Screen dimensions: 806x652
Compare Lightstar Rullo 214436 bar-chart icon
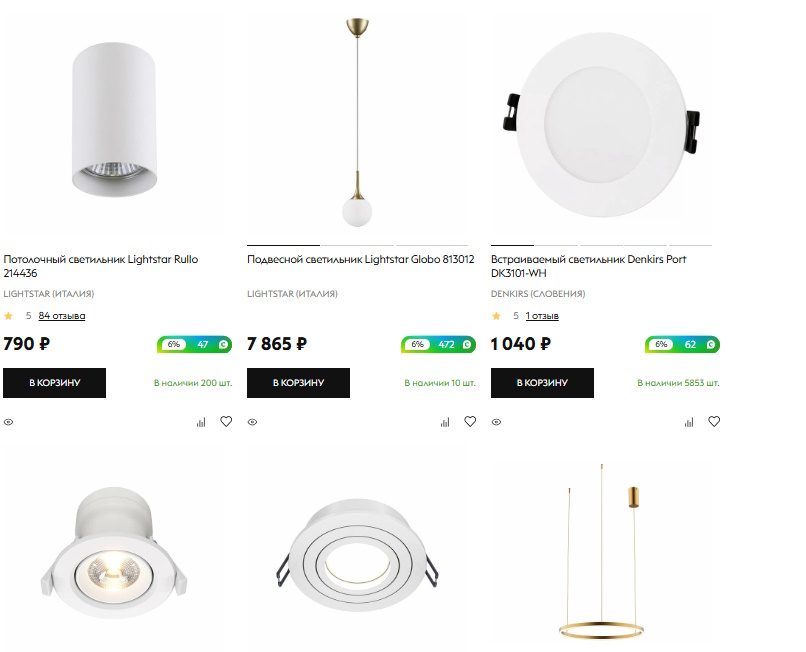pos(201,422)
